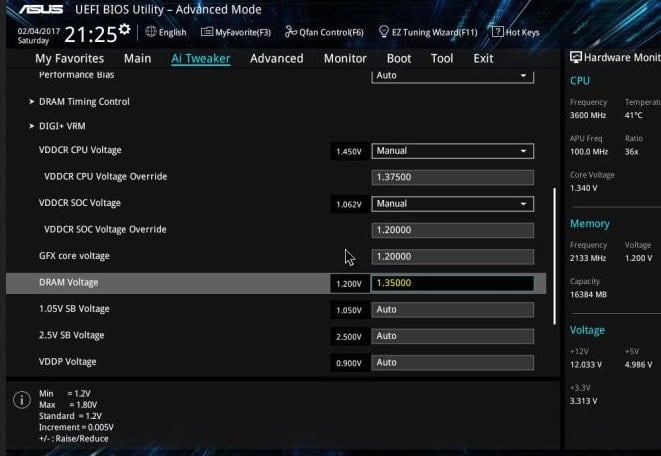
Task: Click the globe language icon
Action: pyautogui.click(x=150, y=32)
